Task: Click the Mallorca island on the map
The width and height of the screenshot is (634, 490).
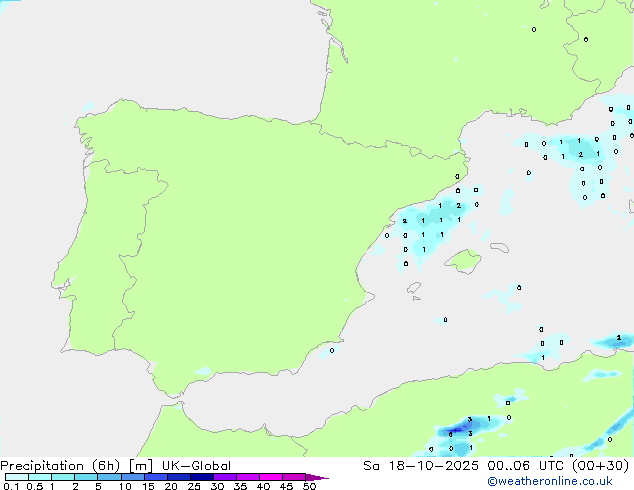Action: click(461, 262)
